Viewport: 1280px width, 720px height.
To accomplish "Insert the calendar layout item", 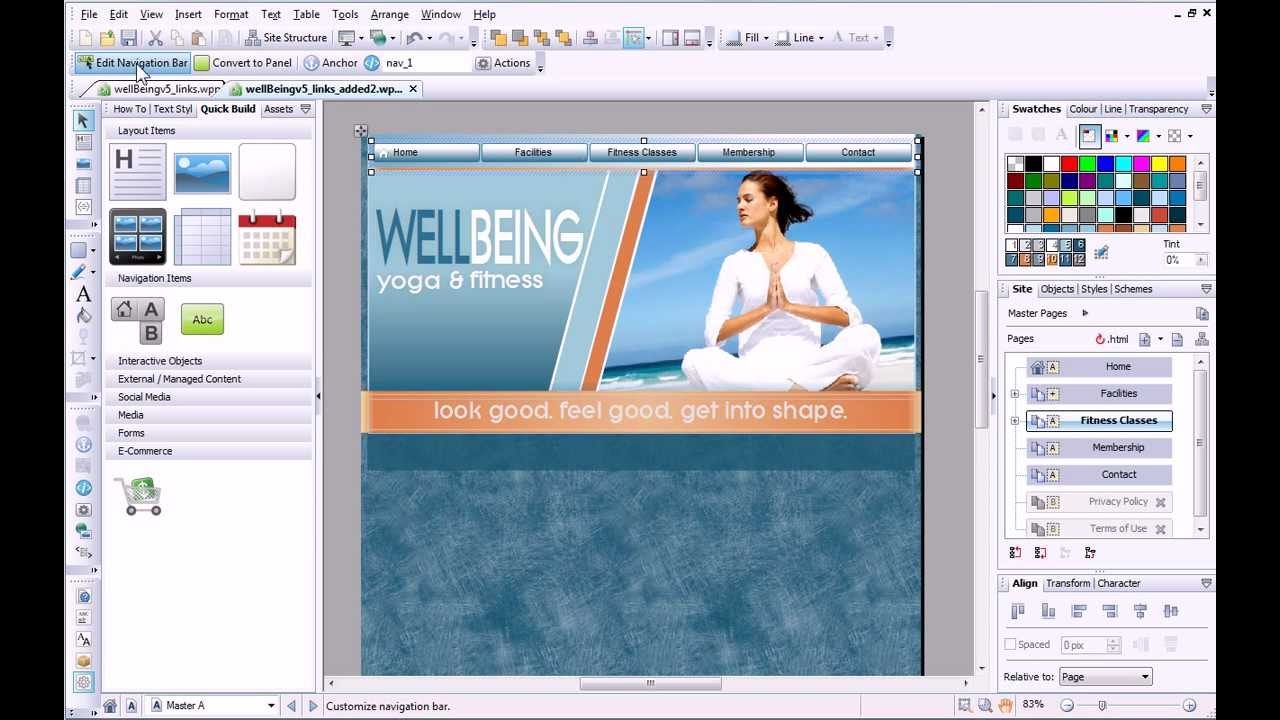I will [x=266, y=237].
